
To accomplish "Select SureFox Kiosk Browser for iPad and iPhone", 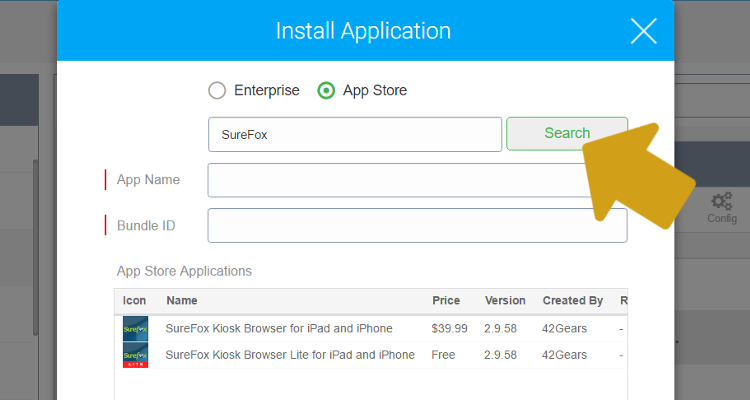I will pos(279,328).
